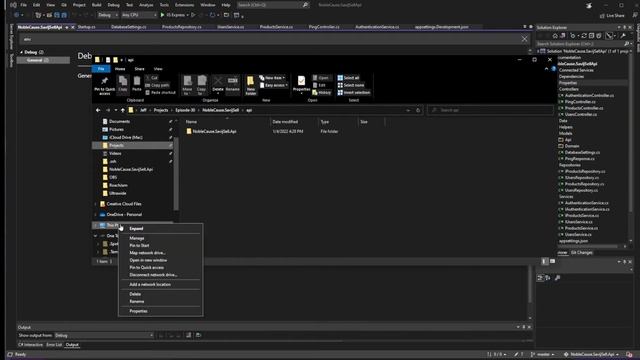Switch to the Explorer View ribbon tab

tap(158, 69)
